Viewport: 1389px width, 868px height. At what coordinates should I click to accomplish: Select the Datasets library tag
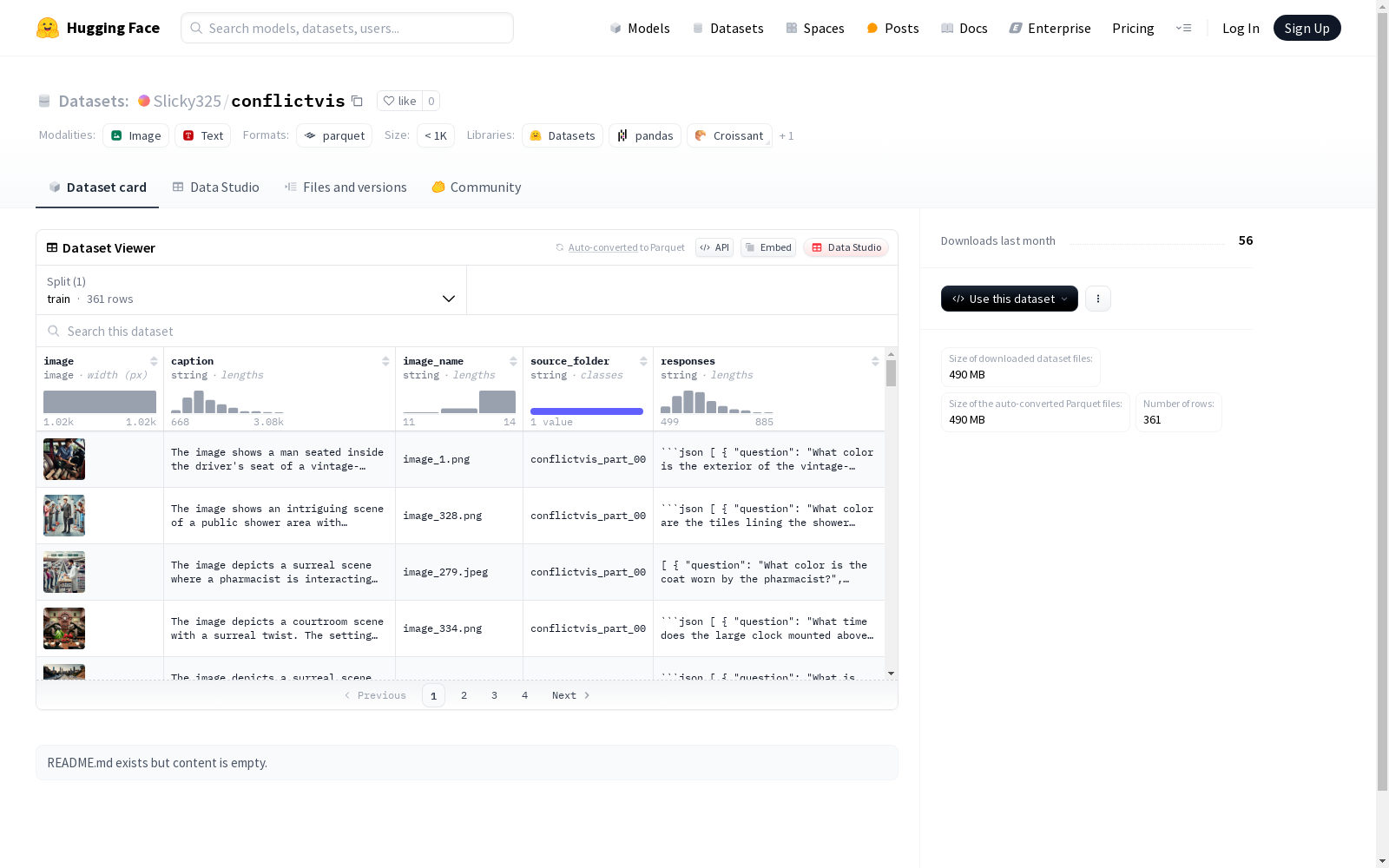point(563,135)
